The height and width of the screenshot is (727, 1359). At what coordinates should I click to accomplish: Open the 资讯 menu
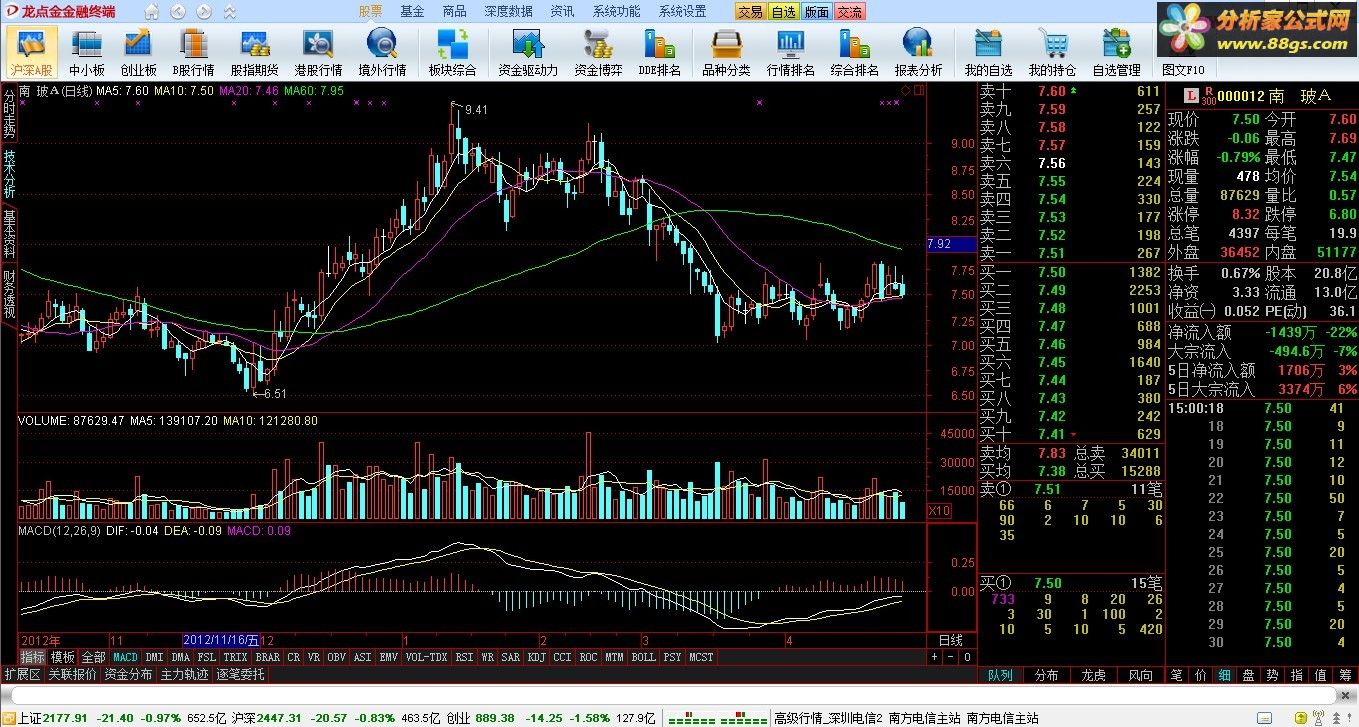562,12
